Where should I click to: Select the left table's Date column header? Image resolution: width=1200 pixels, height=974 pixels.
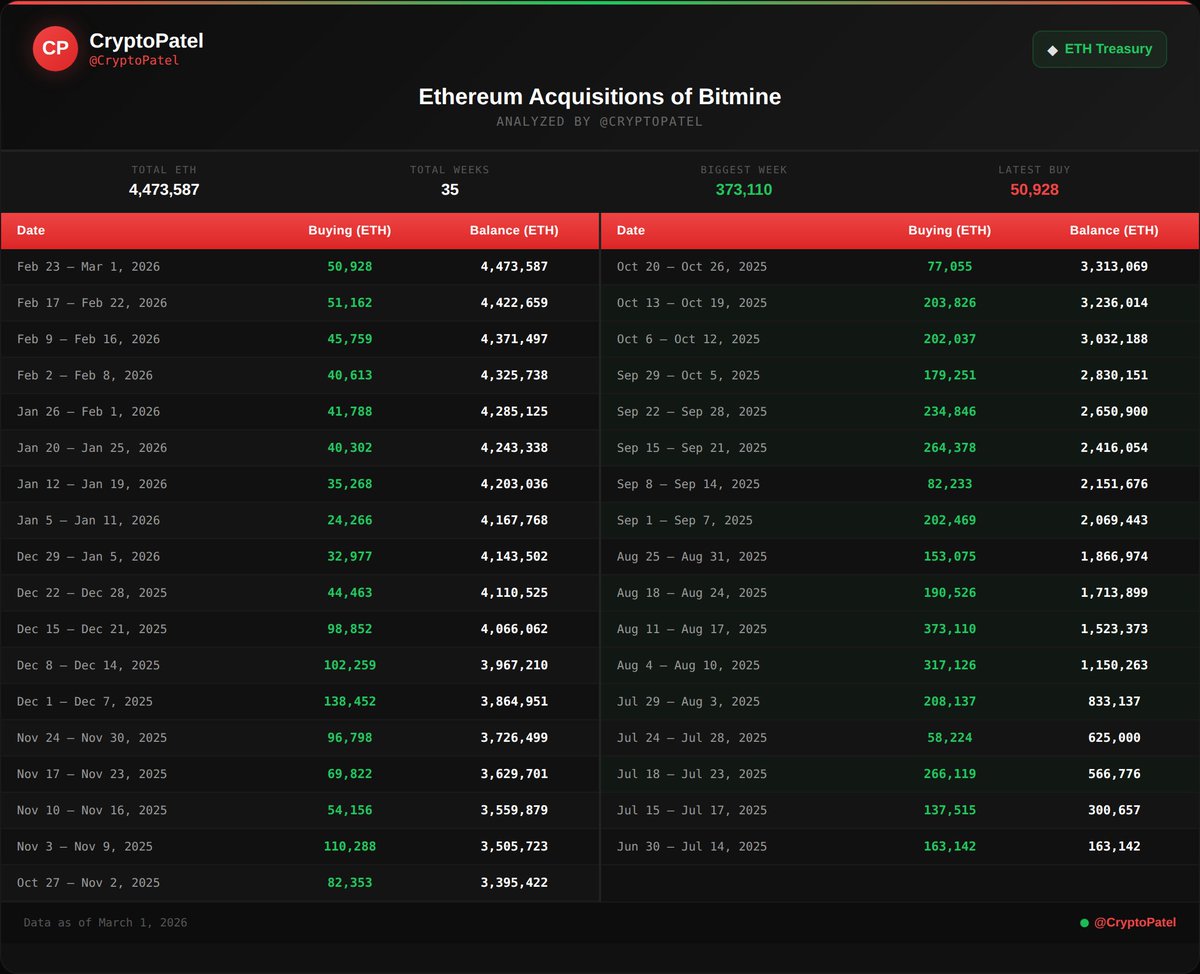click(31, 230)
